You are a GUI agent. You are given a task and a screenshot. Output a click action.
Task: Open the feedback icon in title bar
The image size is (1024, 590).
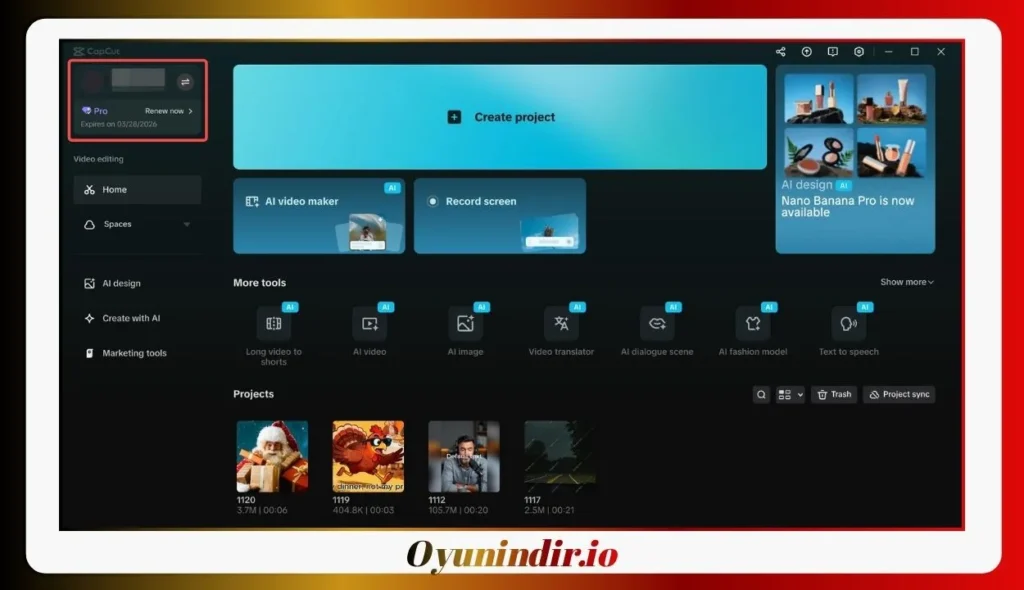[833, 52]
